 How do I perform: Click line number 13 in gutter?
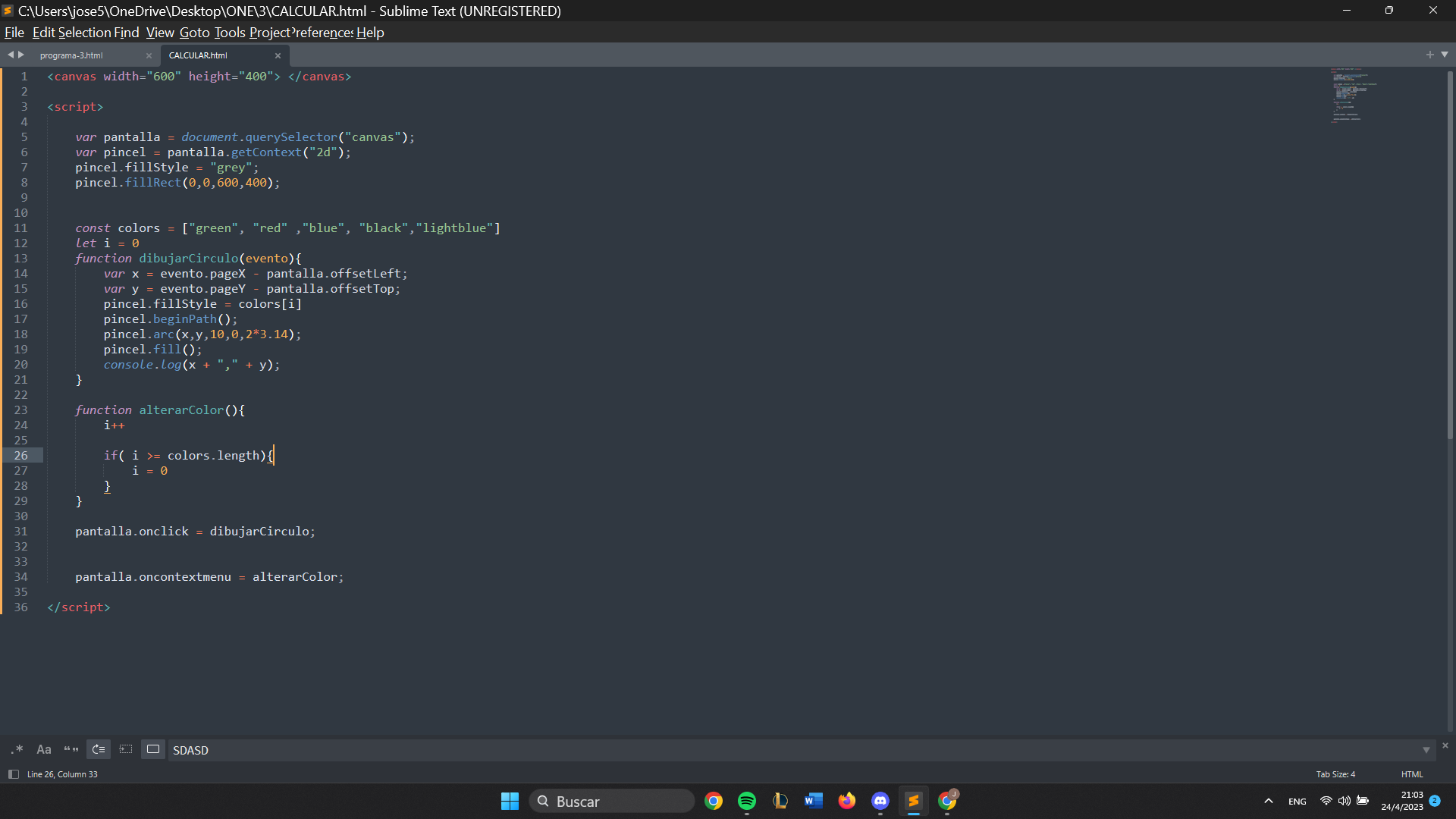21,258
